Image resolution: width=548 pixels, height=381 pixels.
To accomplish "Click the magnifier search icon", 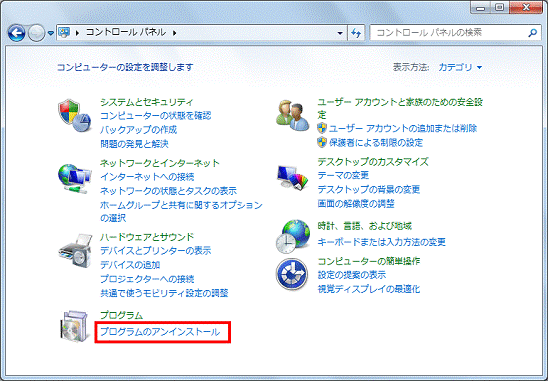I will coord(532,33).
